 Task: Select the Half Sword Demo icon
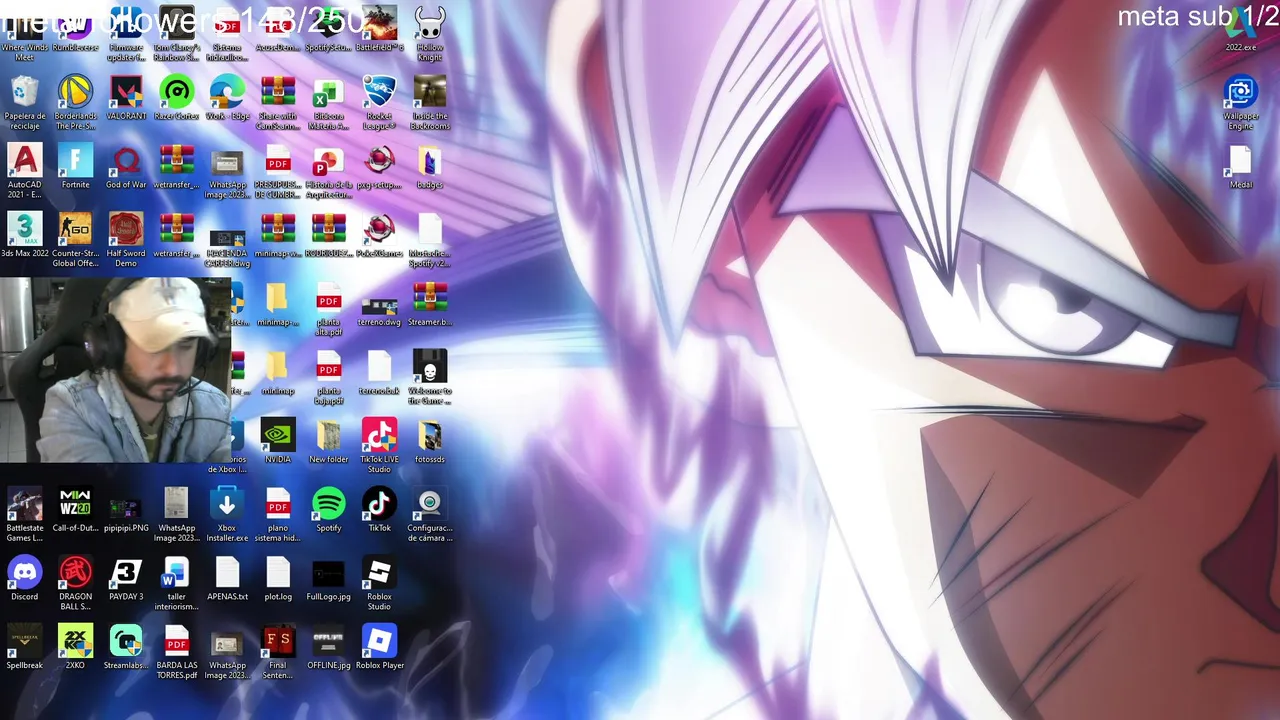(x=126, y=240)
